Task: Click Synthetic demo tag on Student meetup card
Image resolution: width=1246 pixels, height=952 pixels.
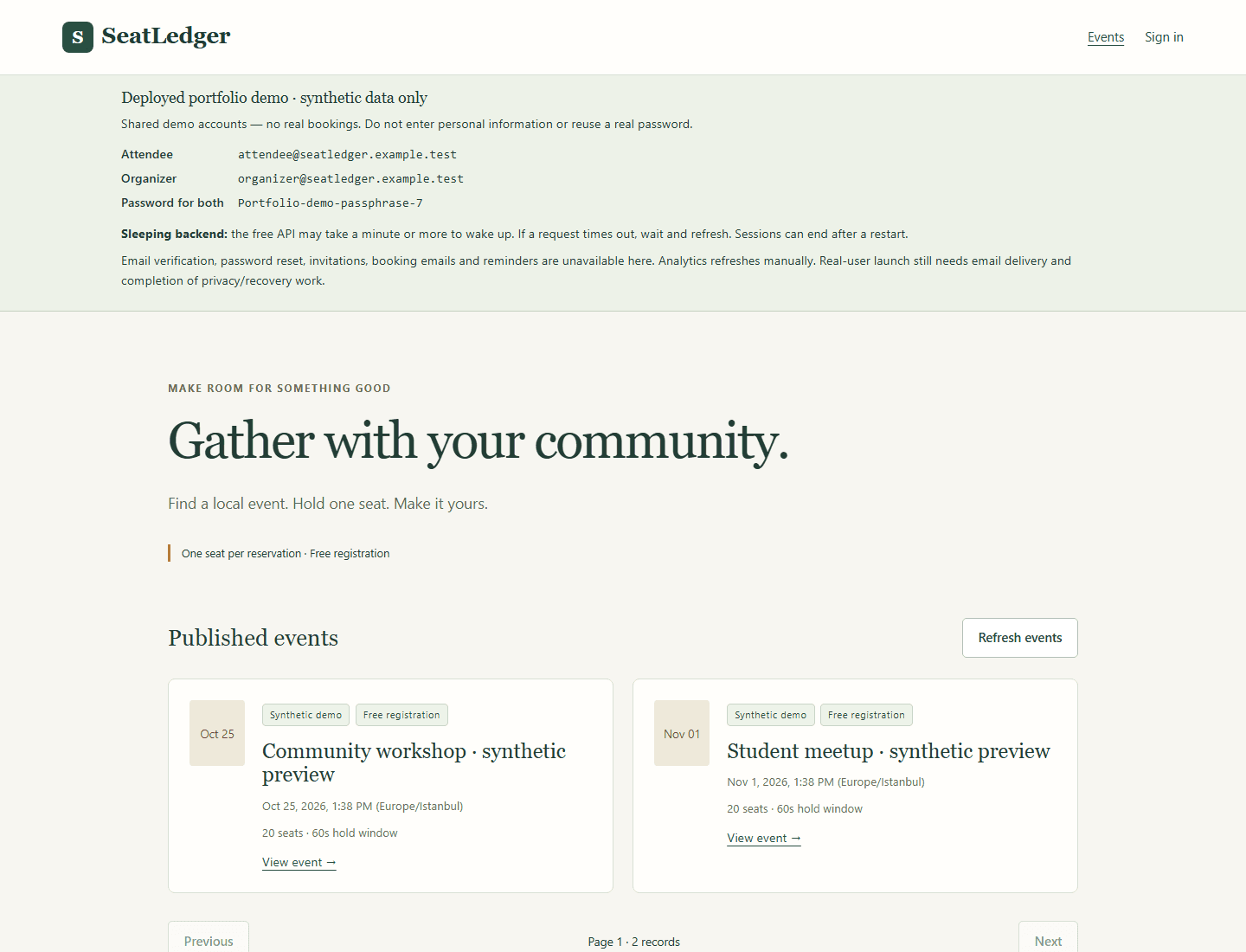Action: pyautogui.click(x=770, y=715)
